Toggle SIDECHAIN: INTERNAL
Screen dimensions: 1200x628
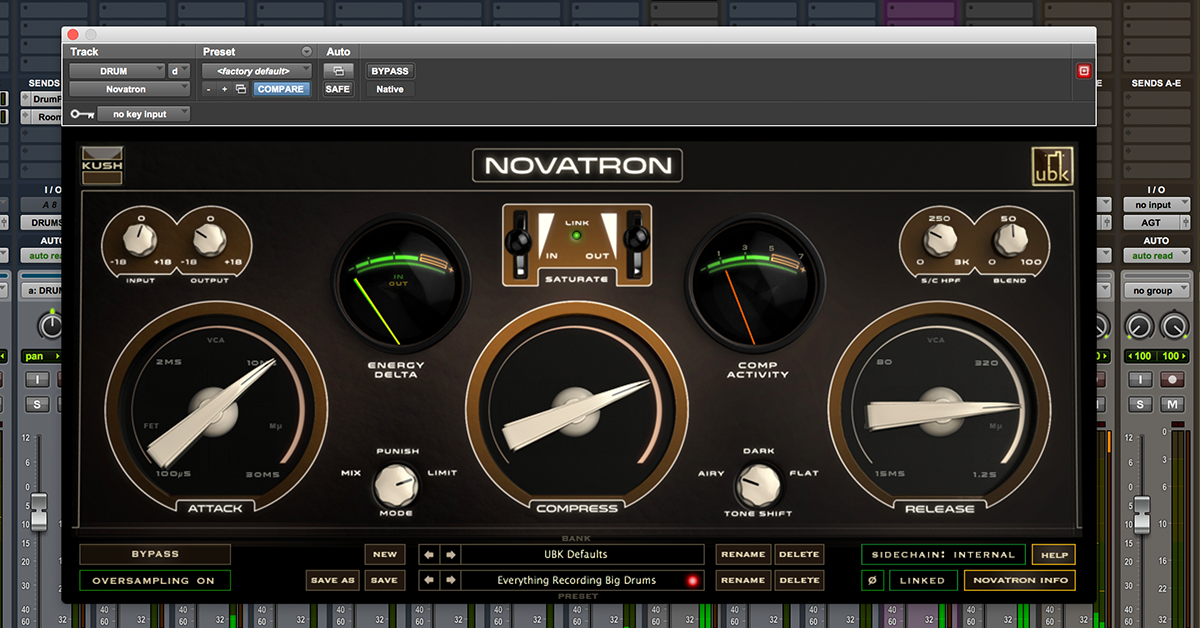point(943,554)
